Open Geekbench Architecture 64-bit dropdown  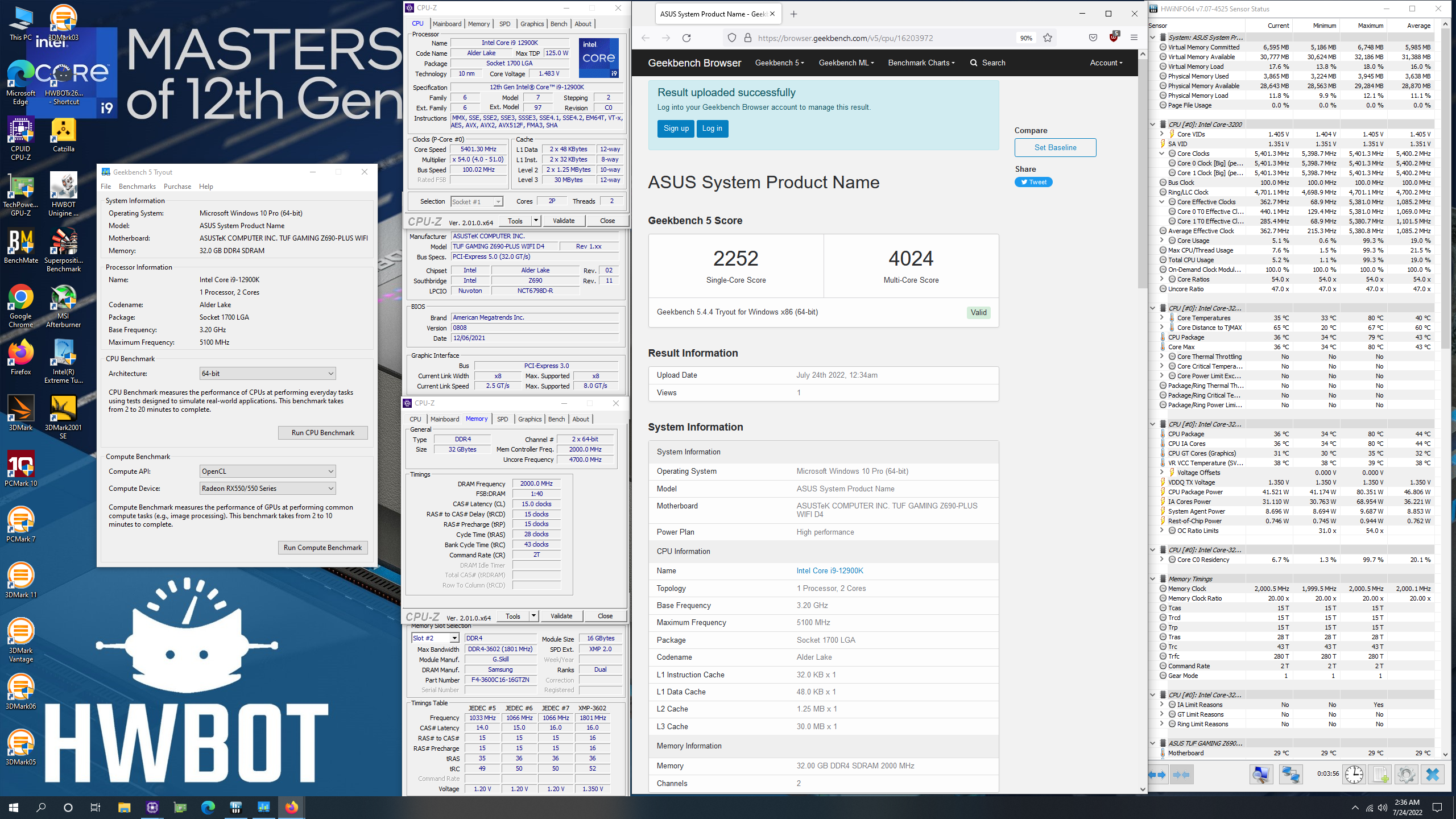coord(267,374)
